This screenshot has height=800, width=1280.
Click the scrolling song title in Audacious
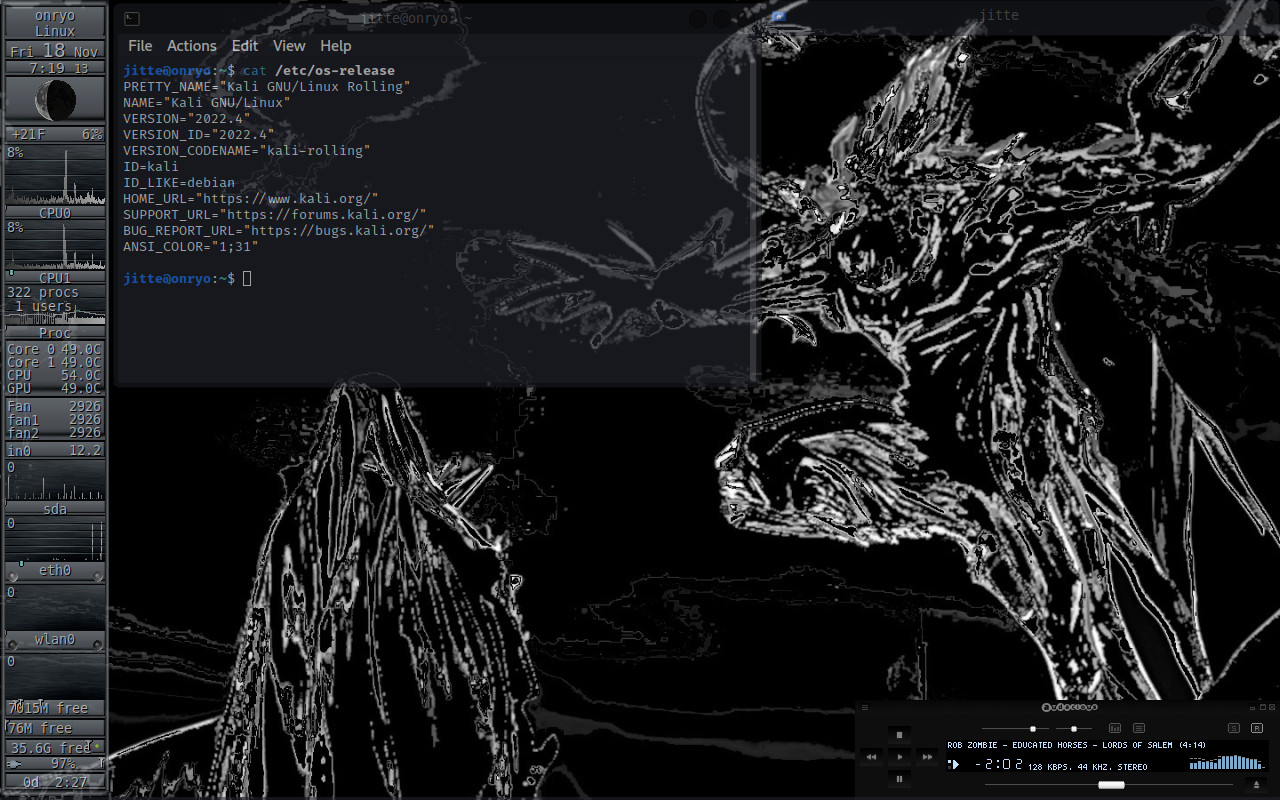click(x=1076, y=745)
